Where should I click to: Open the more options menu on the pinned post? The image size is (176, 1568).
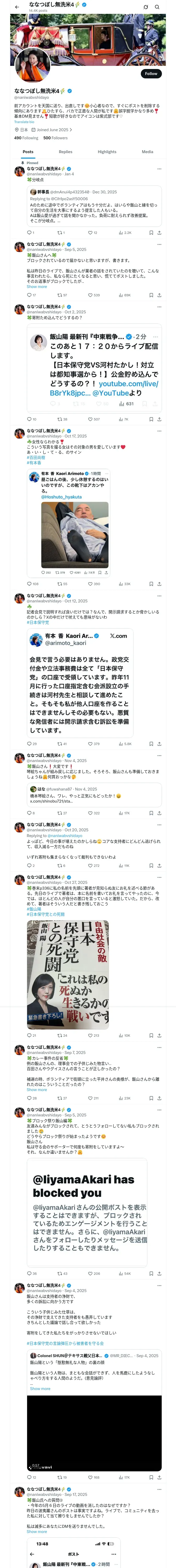tap(159, 169)
